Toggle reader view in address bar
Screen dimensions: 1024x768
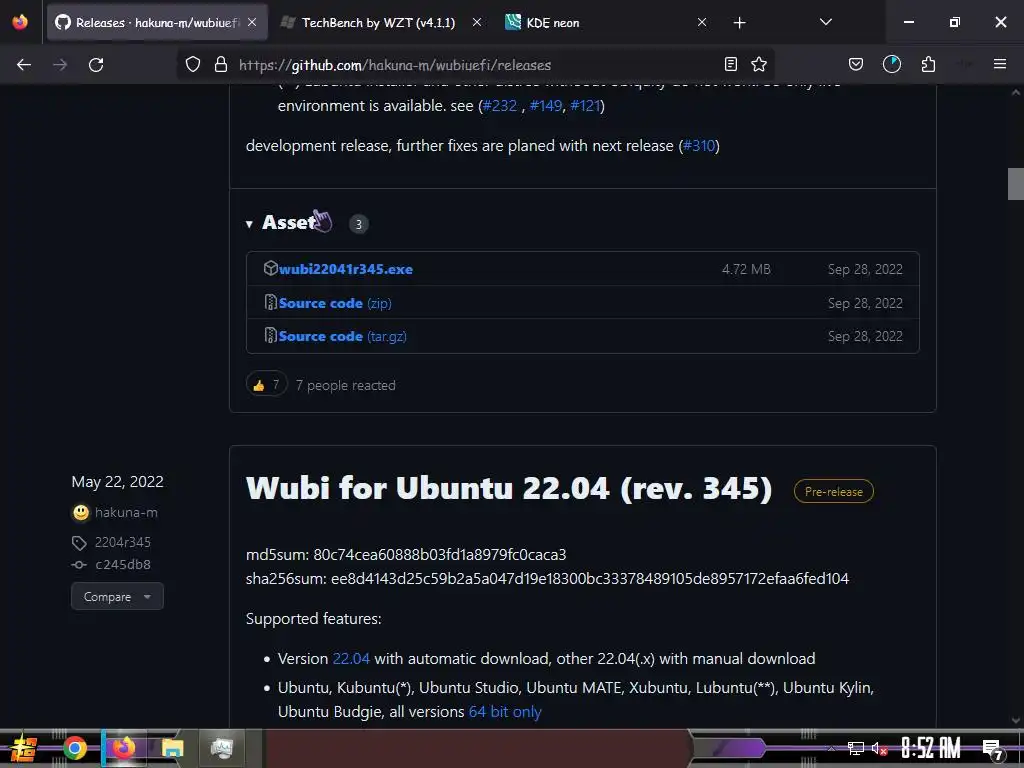click(x=731, y=64)
